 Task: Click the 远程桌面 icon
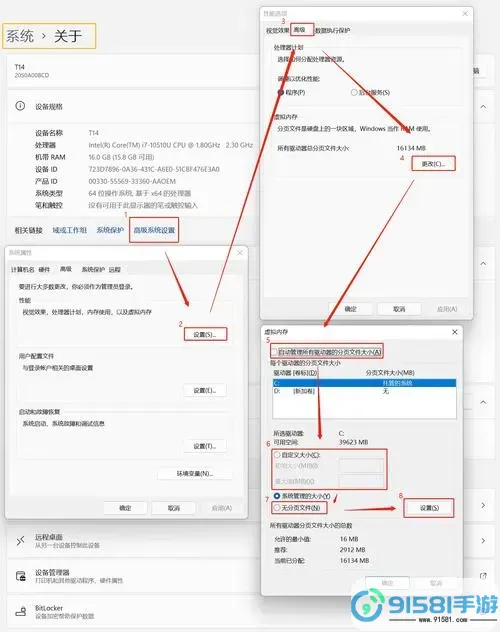coord(21,541)
